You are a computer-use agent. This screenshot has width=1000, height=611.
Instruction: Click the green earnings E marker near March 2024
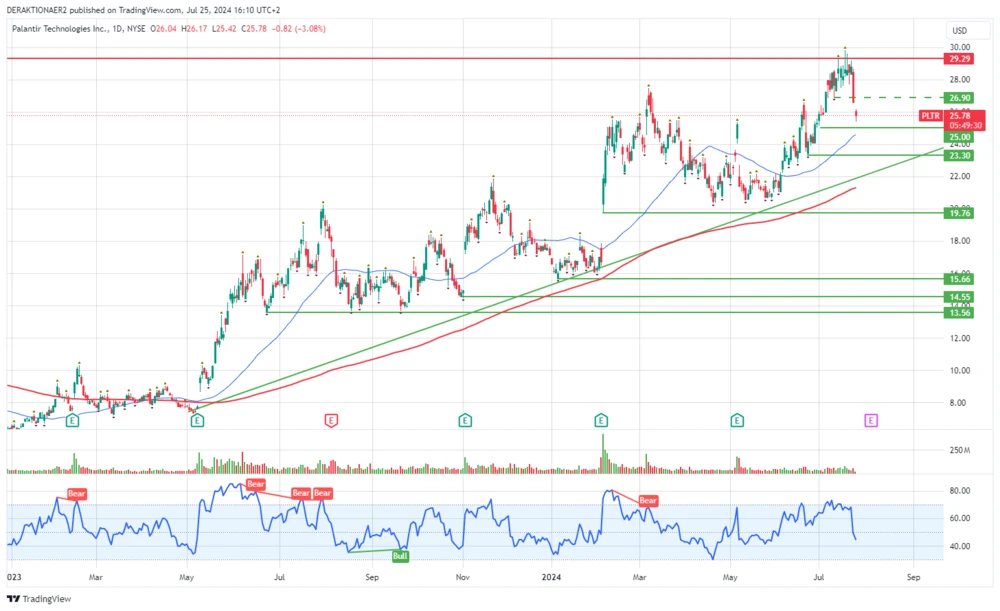click(x=600, y=421)
